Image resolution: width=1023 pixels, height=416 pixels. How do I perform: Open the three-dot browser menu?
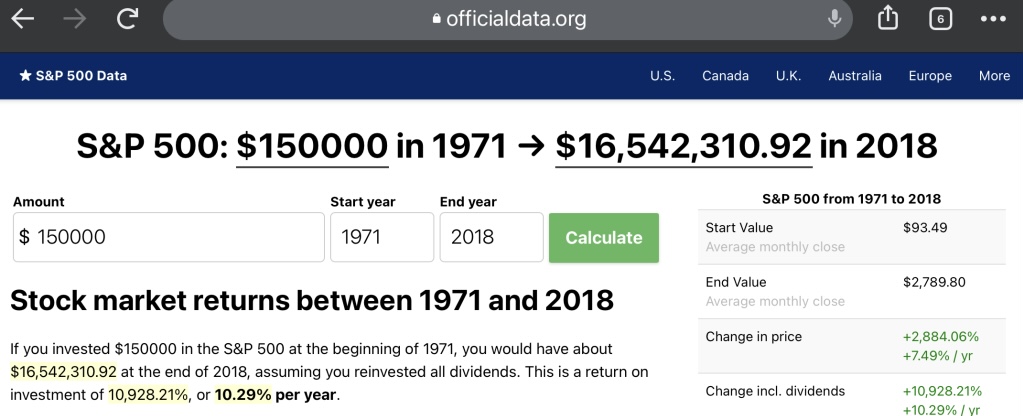(x=993, y=19)
